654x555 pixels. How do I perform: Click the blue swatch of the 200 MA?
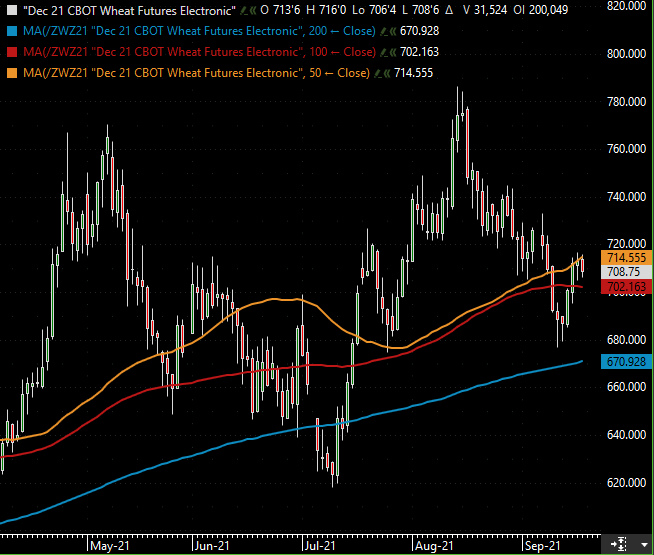click(12, 31)
